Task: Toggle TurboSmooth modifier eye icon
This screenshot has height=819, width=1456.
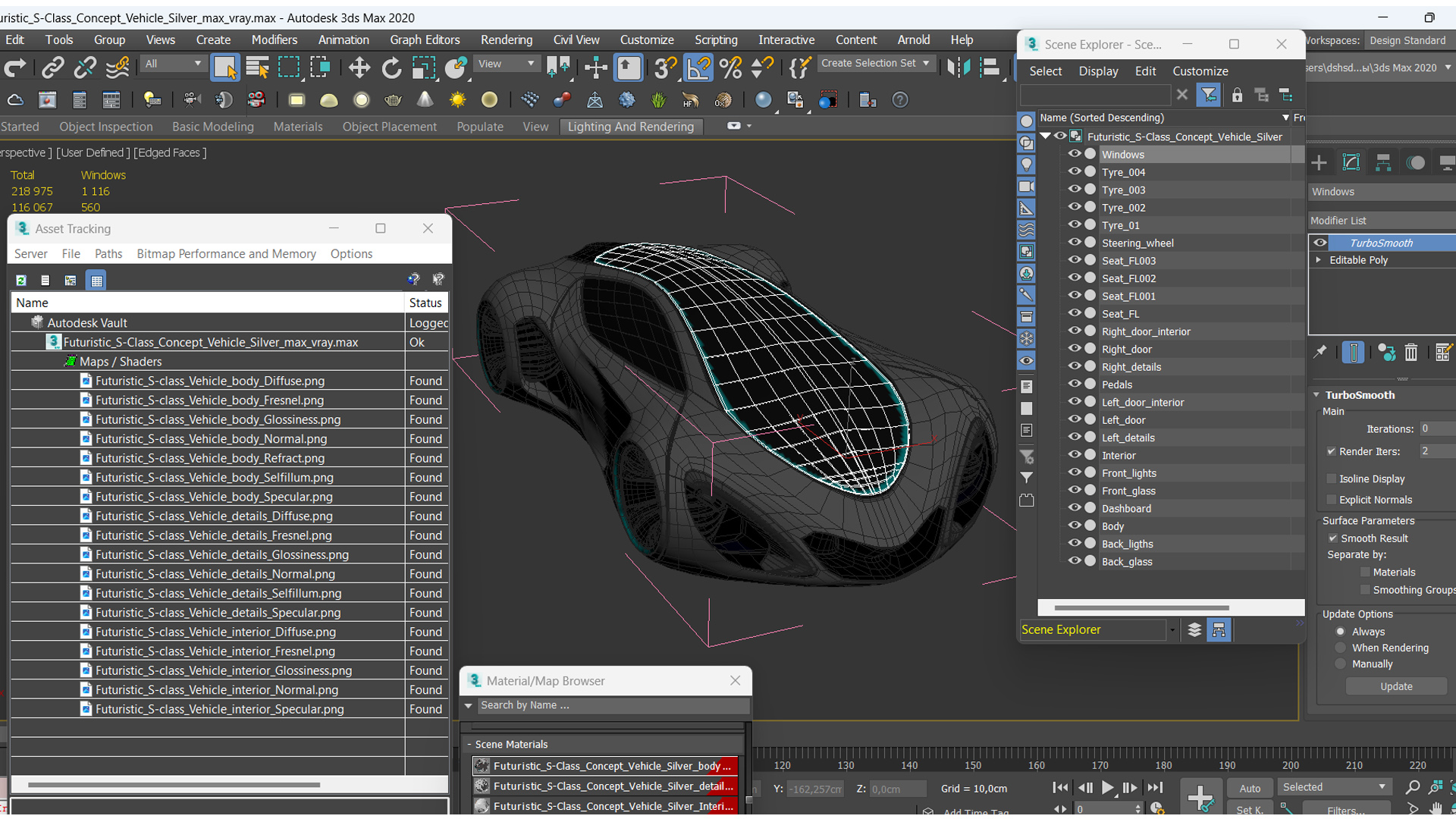Action: (x=1320, y=243)
